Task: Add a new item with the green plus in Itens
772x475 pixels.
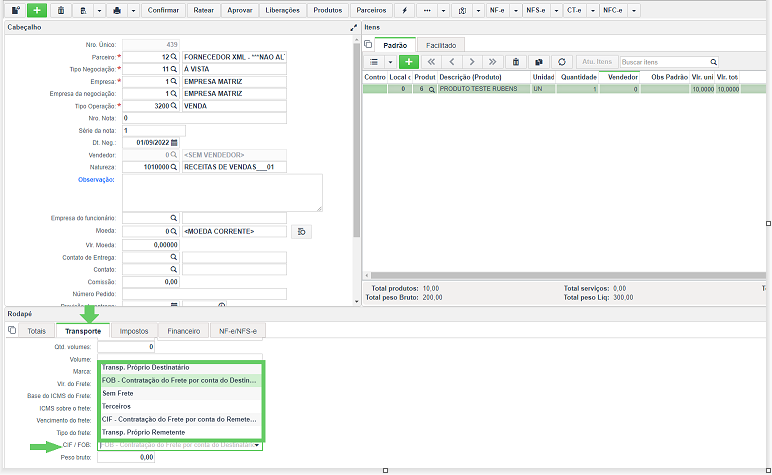Action: coord(409,62)
